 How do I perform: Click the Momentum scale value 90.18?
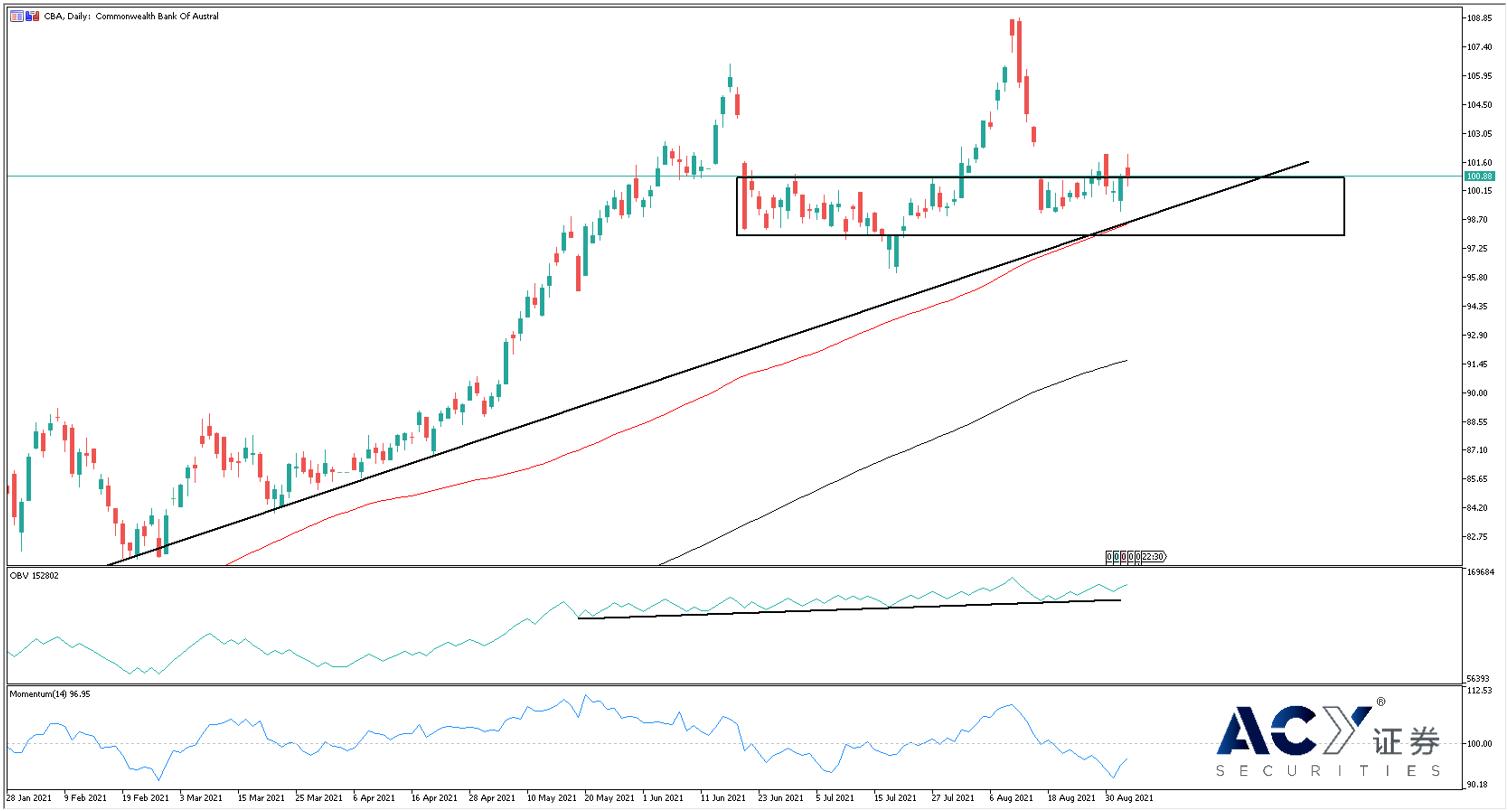[x=1478, y=785]
